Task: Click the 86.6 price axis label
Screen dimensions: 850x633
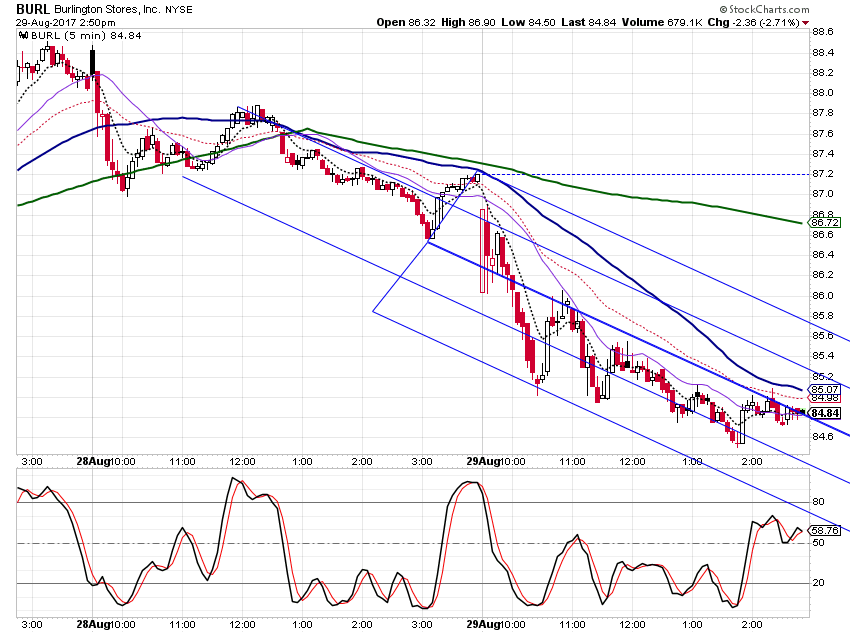Action: click(x=823, y=235)
